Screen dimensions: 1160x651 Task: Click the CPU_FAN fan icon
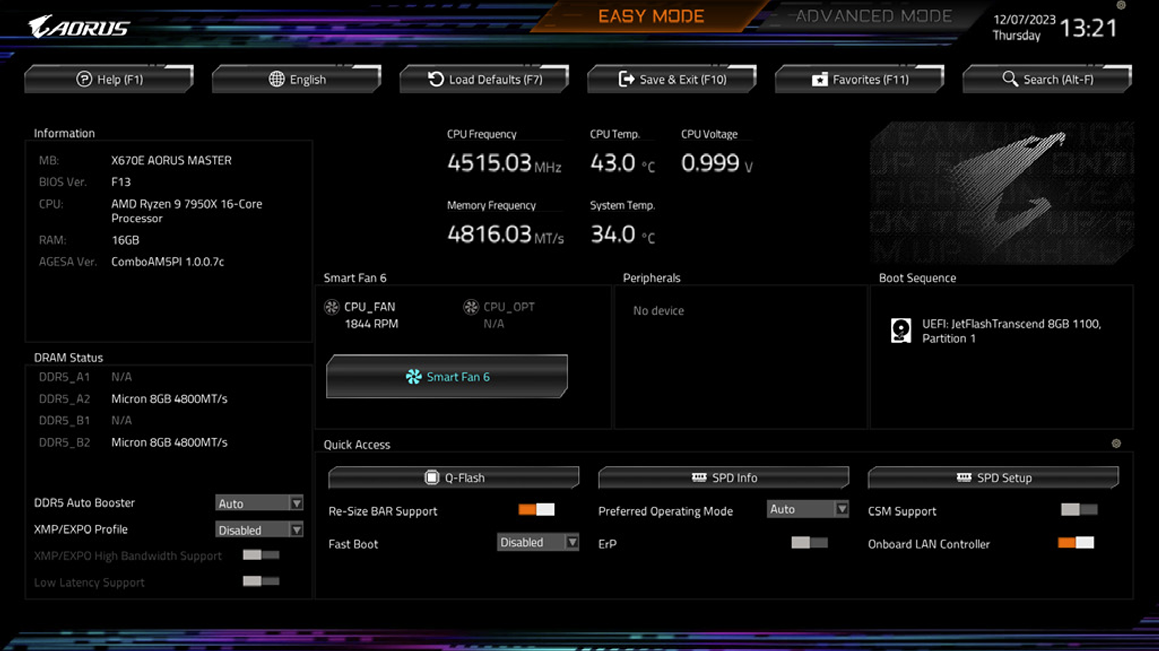pos(332,308)
